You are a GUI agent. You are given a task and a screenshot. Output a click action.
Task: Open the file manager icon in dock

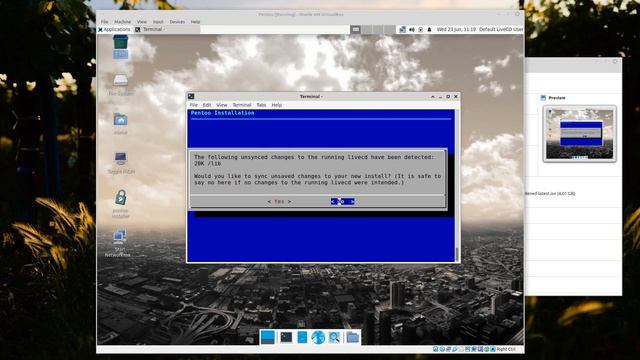(x=302, y=337)
